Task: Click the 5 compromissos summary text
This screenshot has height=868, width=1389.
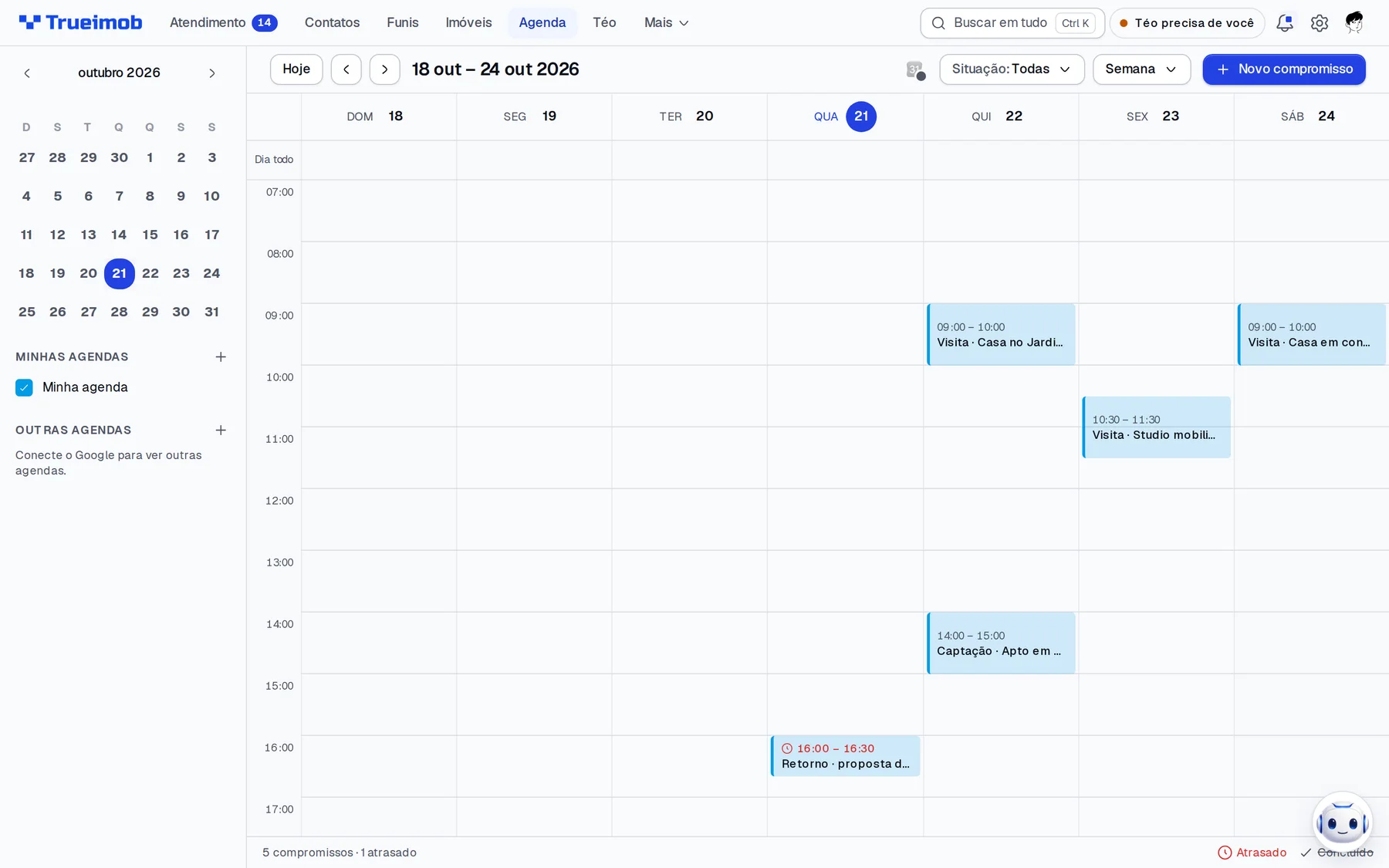Action: click(x=340, y=853)
